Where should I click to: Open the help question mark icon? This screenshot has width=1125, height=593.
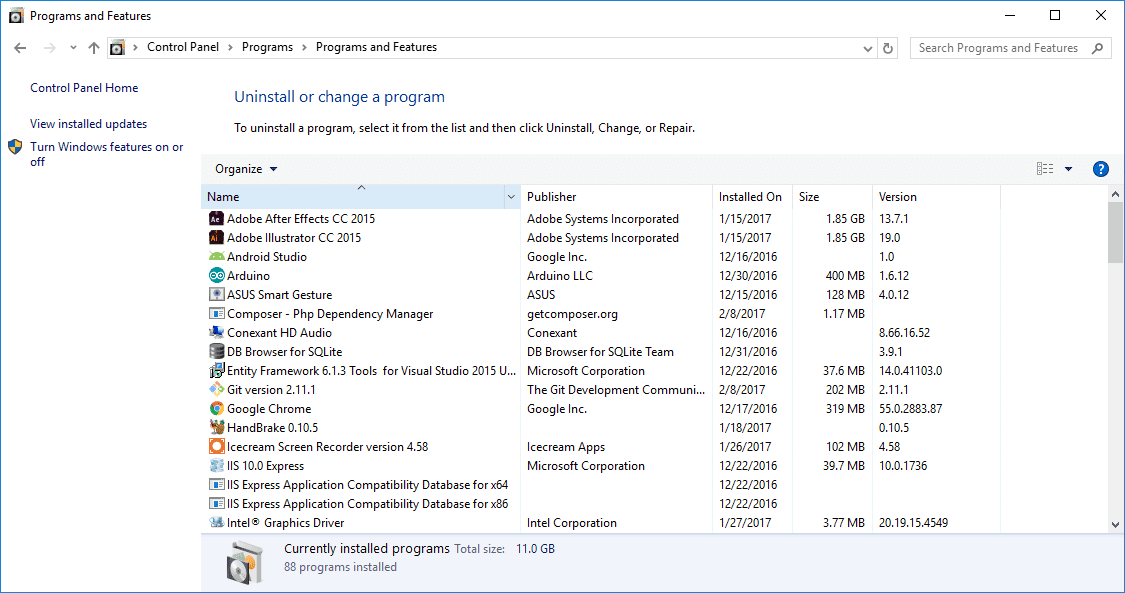[x=1100, y=169]
